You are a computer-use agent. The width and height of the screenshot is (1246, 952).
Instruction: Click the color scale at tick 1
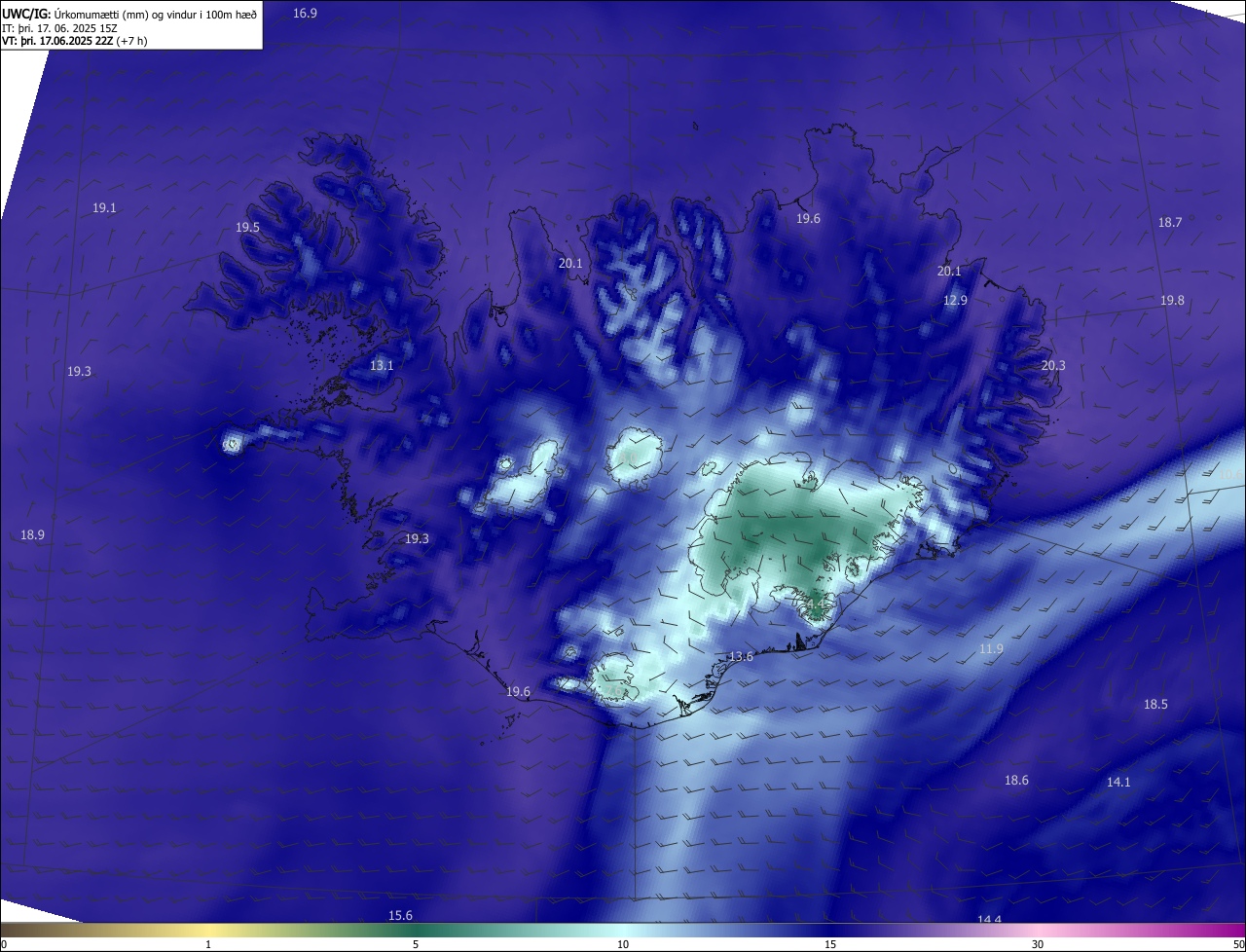click(x=208, y=944)
